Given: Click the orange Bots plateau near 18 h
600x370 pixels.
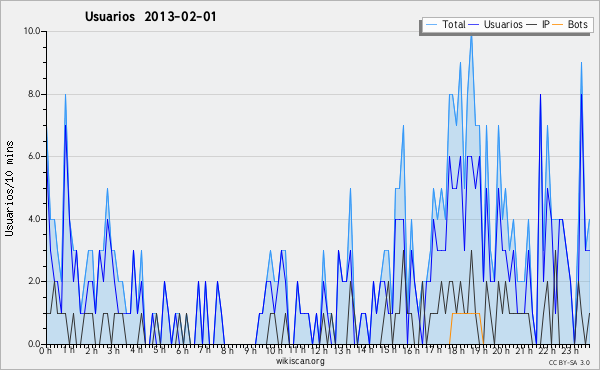Looking at the screenshot, I should click(x=466, y=313).
